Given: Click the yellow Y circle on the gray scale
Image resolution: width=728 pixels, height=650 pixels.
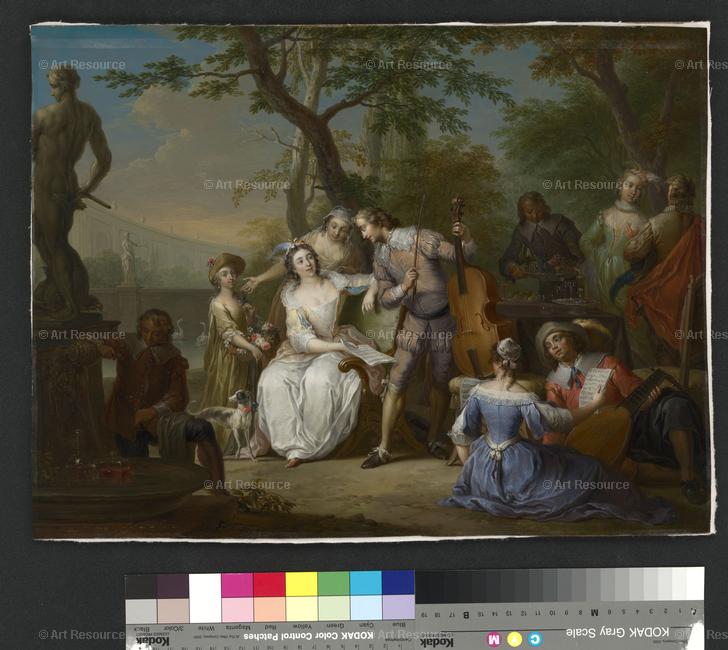Looking at the screenshot, I should click(514, 639).
